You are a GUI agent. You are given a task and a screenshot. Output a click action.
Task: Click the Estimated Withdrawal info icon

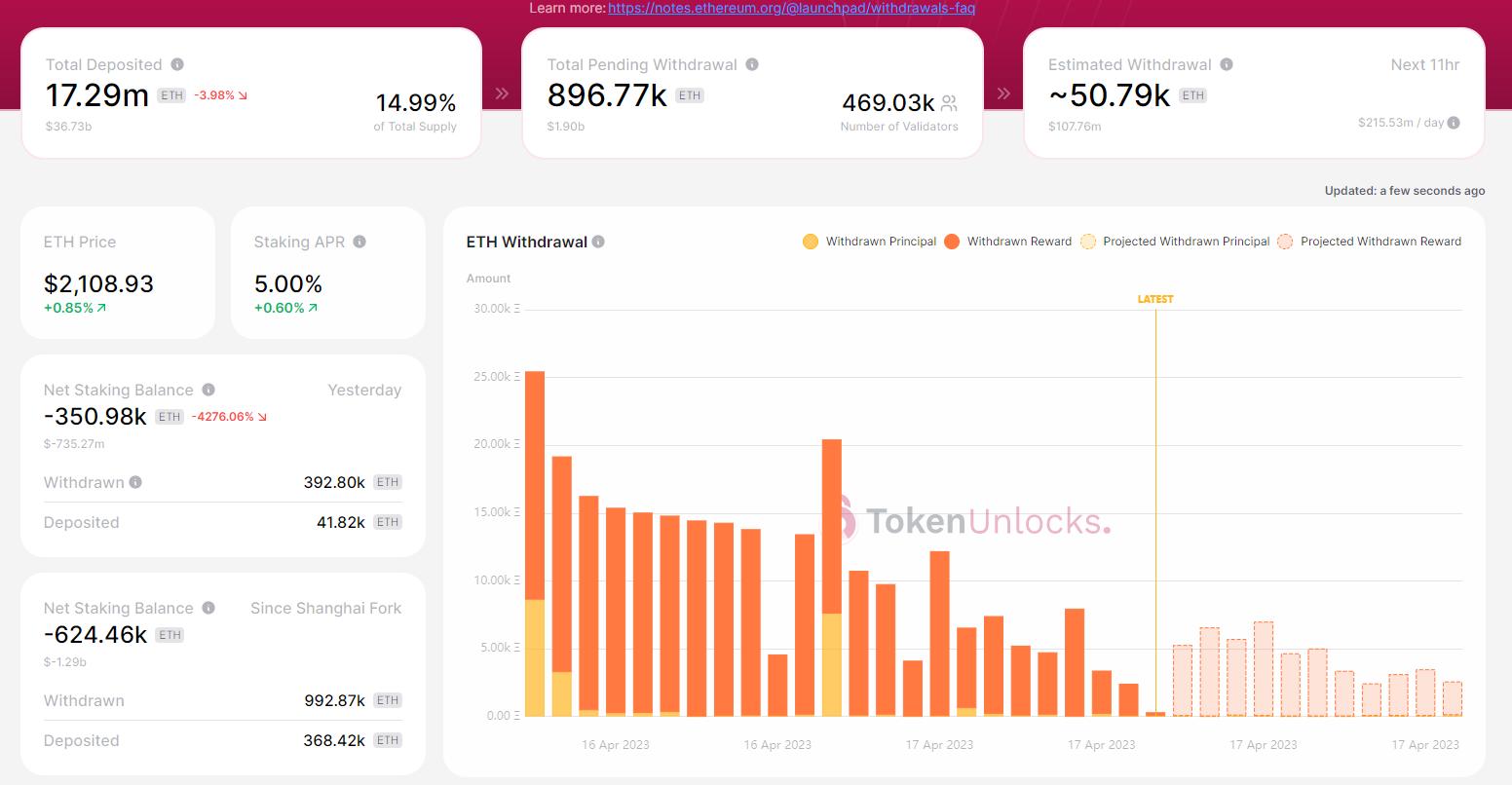(x=1227, y=64)
